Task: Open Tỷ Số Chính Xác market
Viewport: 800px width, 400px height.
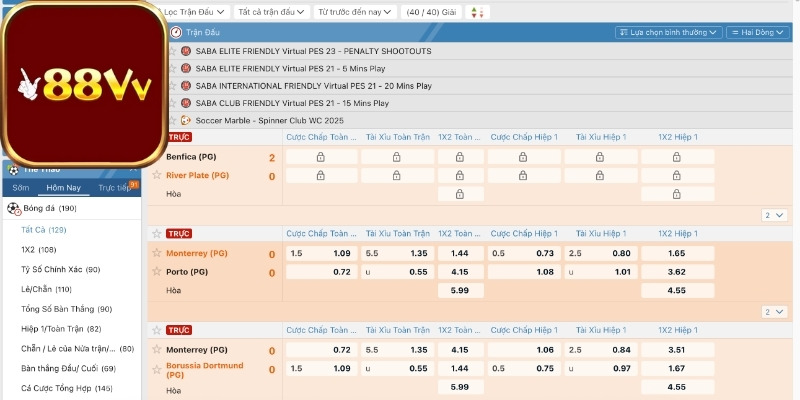Action: (x=60, y=269)
